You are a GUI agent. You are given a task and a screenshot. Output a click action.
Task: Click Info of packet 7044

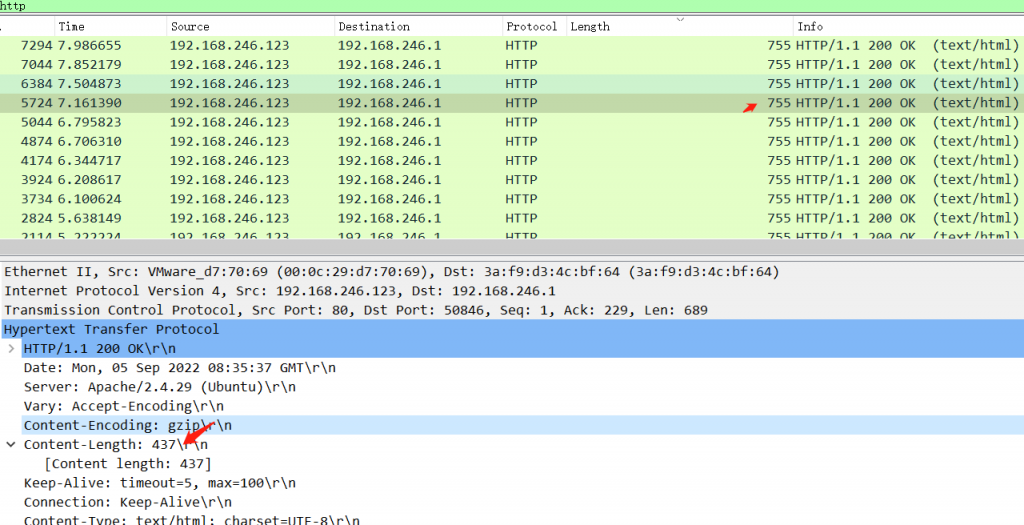point(907,65)
